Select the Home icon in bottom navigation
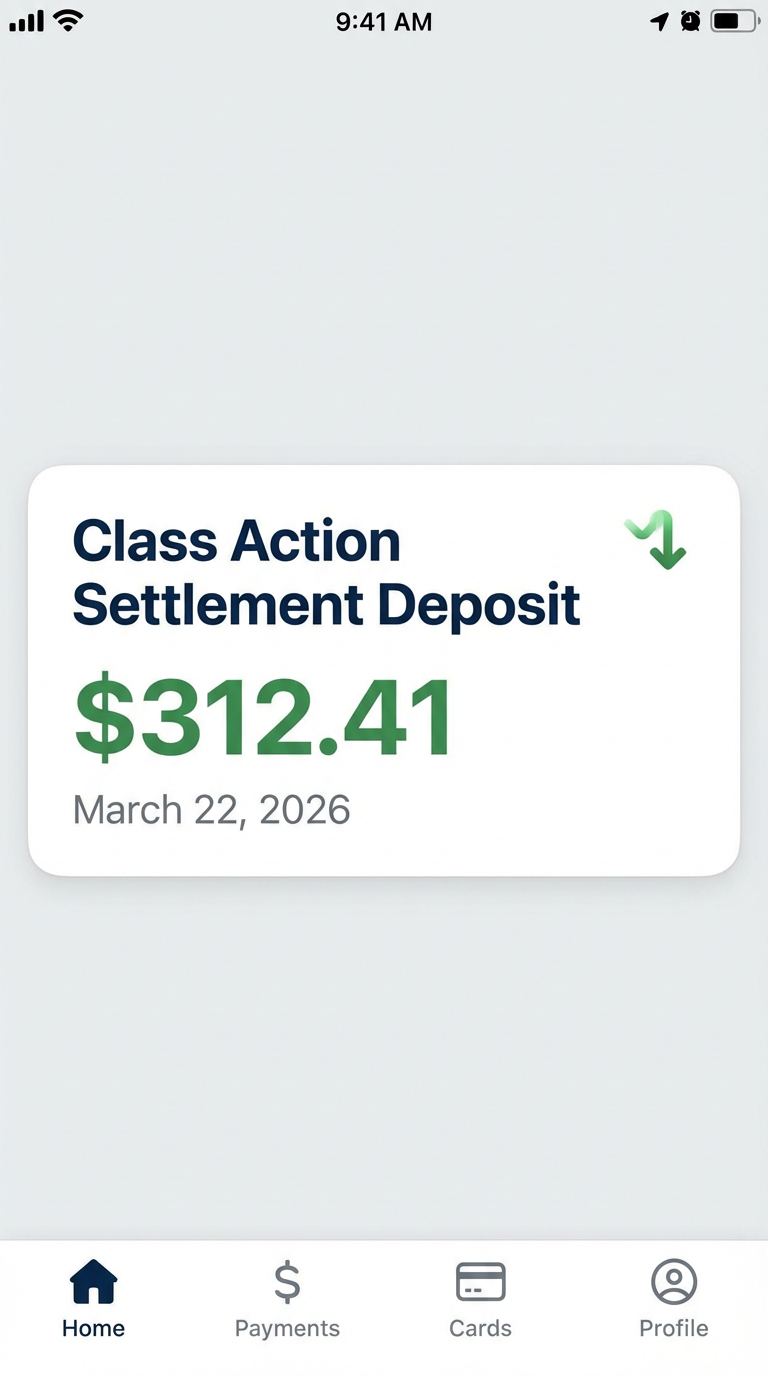This screenshot has height=1376, width=768. pyautogui.click(x=93, y=1281)
